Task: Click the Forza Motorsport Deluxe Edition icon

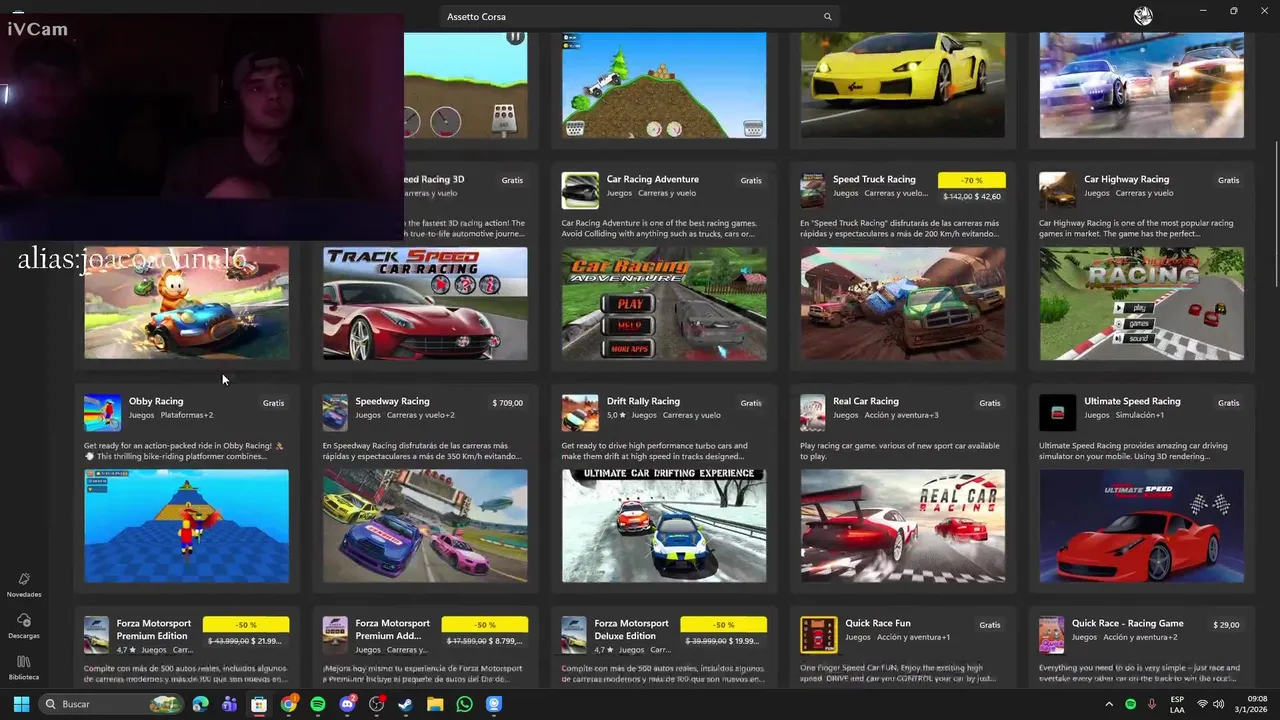Action: point(574,634)
